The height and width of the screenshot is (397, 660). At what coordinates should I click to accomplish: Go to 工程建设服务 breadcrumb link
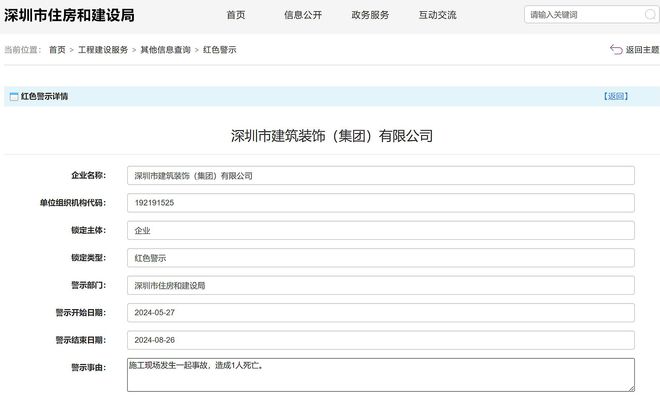pos(103,50)
